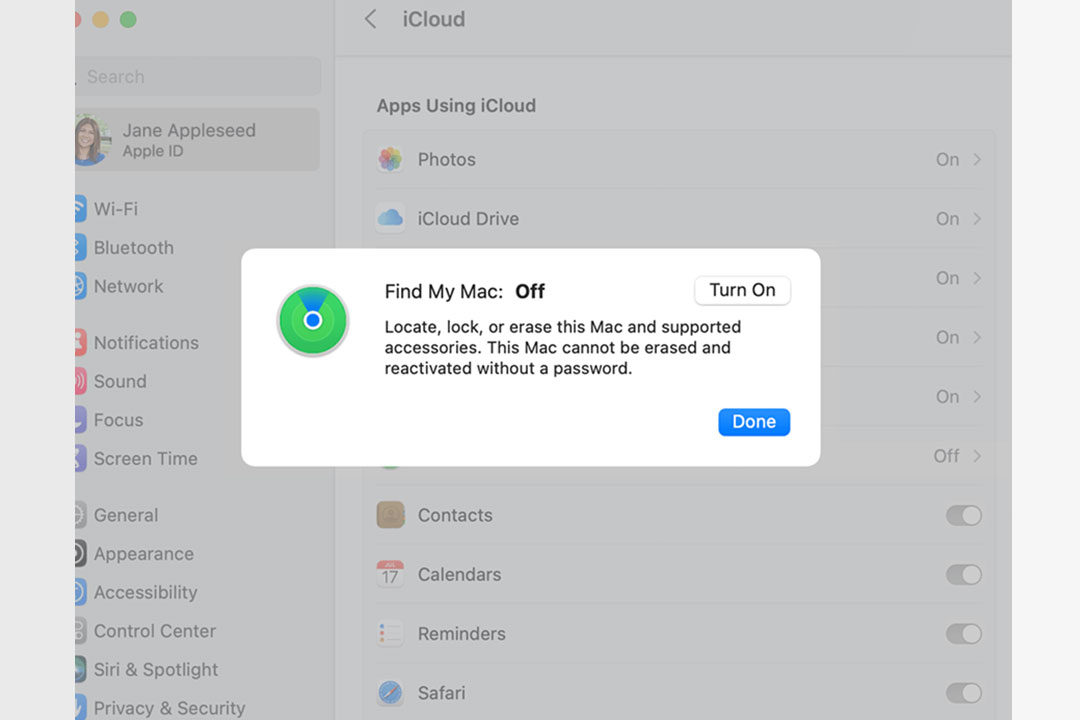This screenshot has height=720, width=1080.
Task: Click the Photos row label
Action: tap(446, 159)
